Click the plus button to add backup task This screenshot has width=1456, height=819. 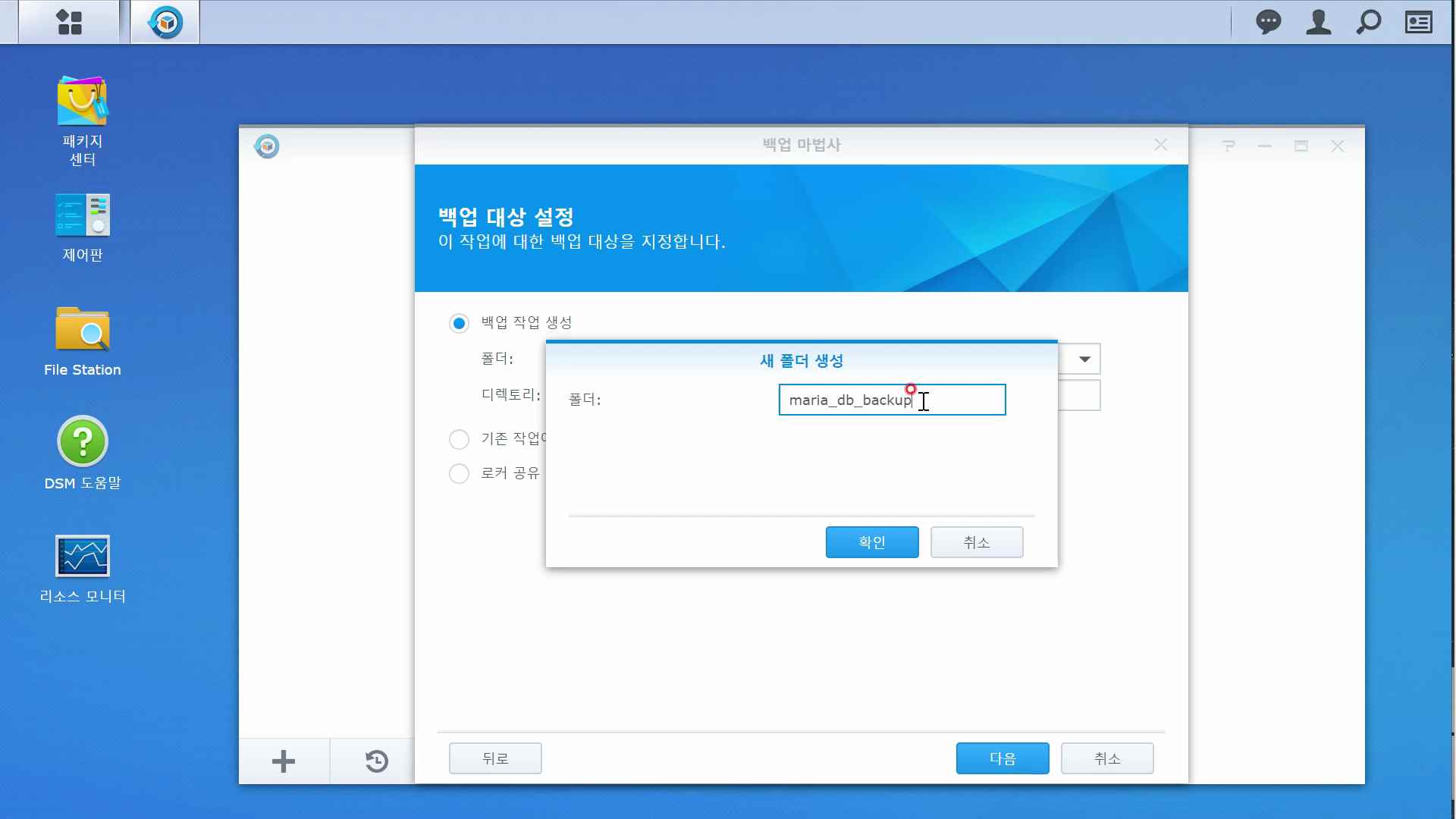pyautogui.click(x=284, y=761)
